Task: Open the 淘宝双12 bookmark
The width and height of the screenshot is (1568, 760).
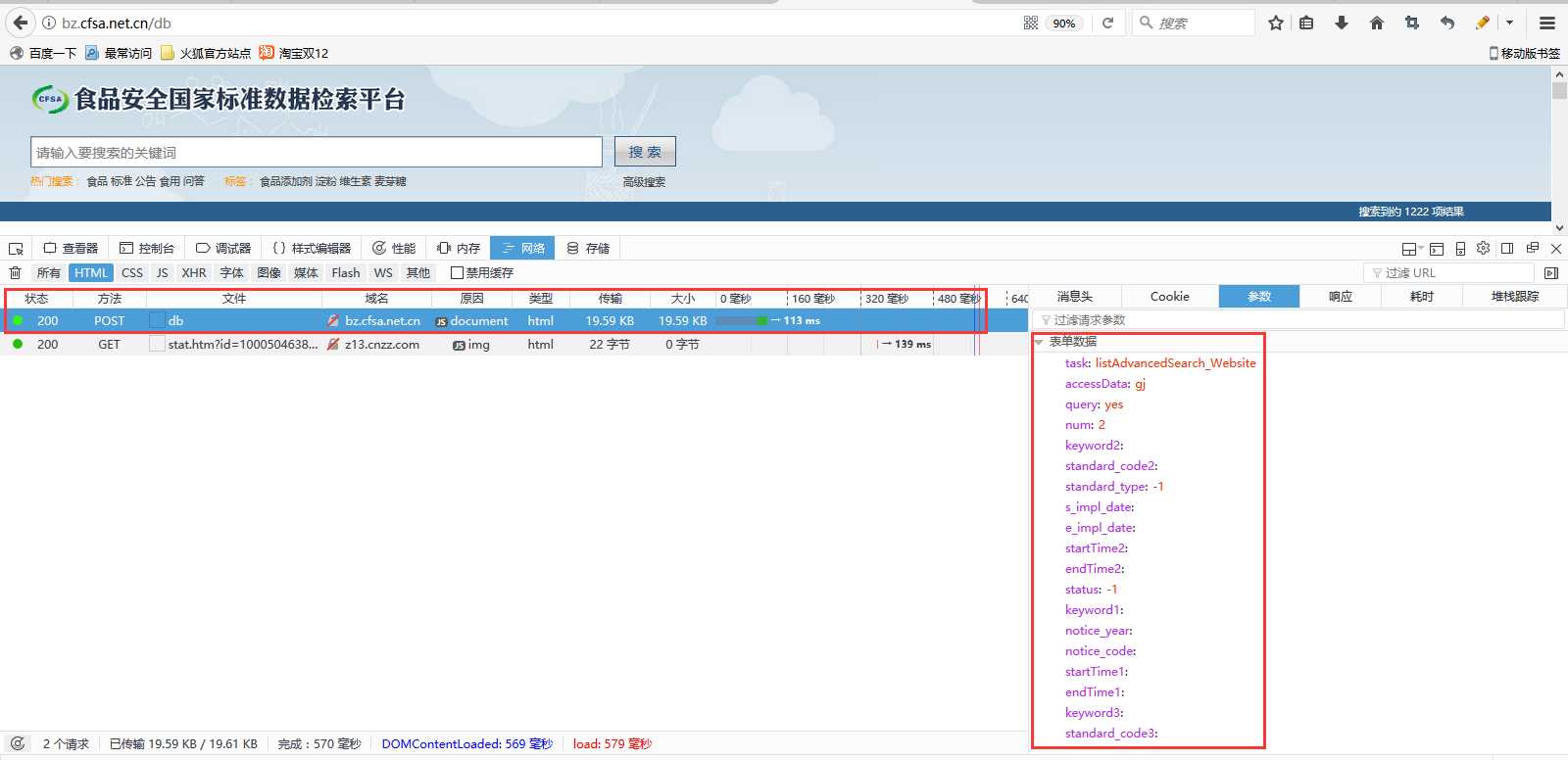Action: (x=294, y=53)
